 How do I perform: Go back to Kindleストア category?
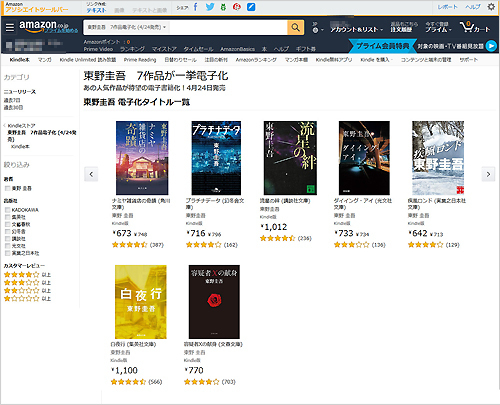click(x=21, y=126)
